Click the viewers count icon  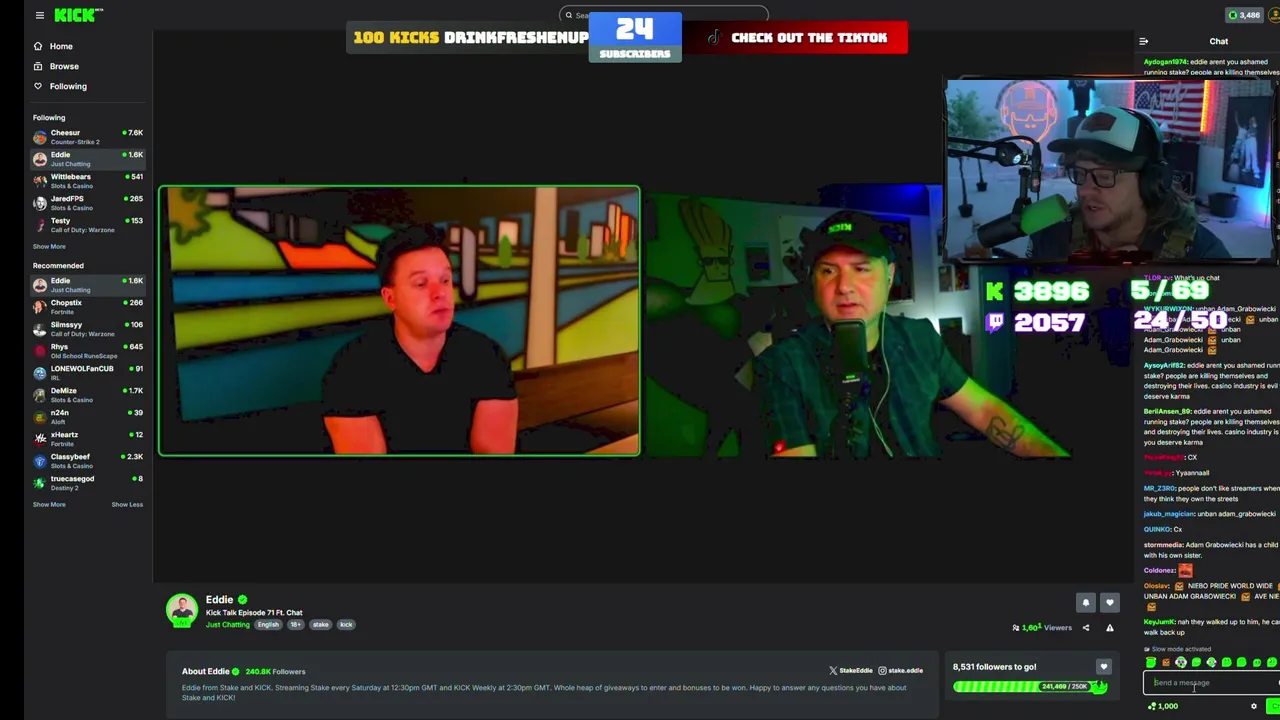(x=1015, y=628)
